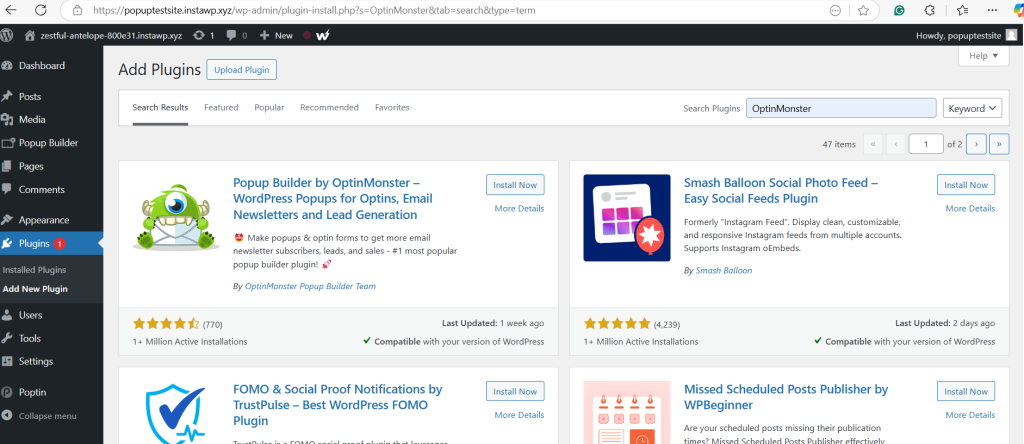Screen dimensions: 1024x444
Task: Open the New content plus menu
Action: tap(276, 35)
